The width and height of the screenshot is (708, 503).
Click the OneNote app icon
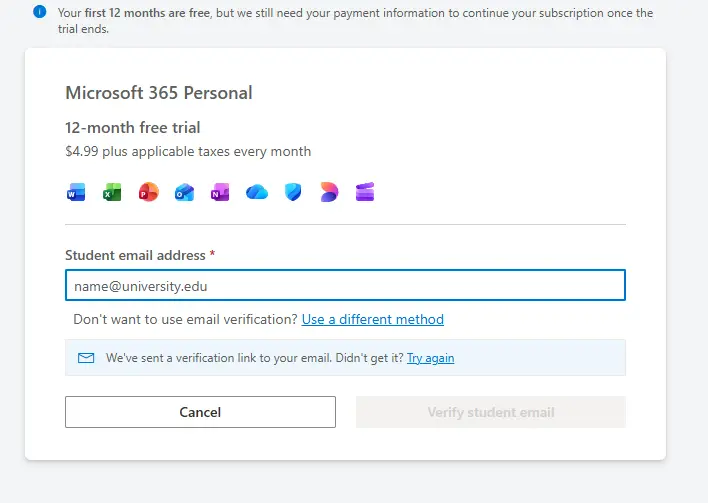click(x=220, y=192)
